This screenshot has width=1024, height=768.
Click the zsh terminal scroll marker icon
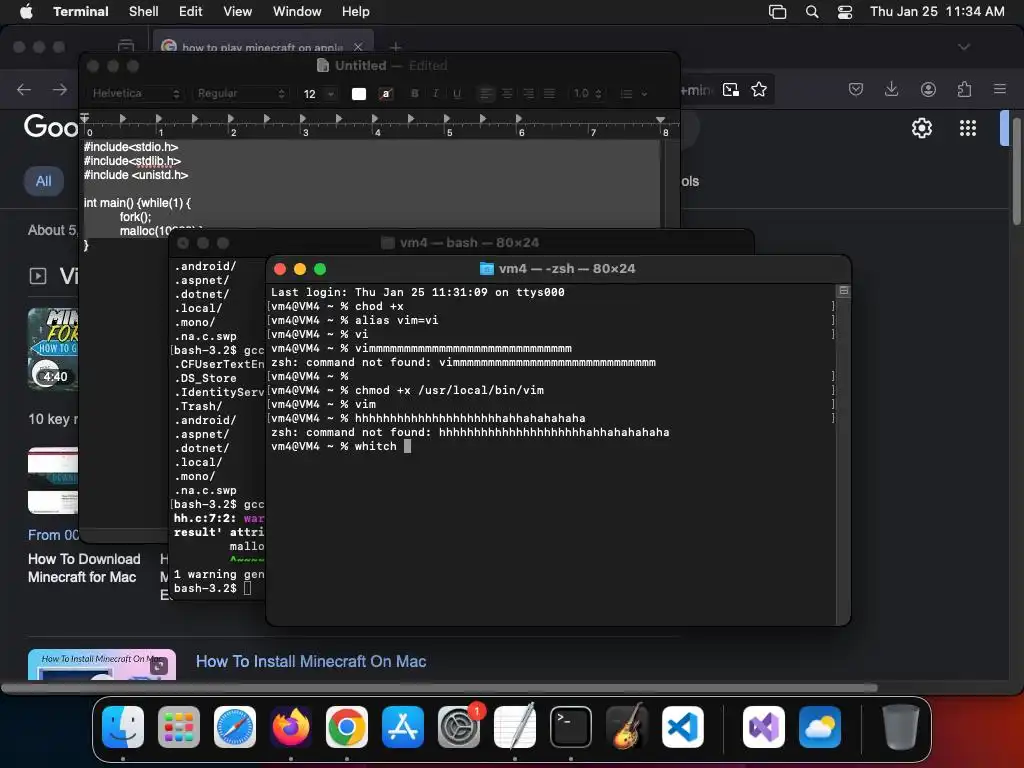[x=844, y=291]
